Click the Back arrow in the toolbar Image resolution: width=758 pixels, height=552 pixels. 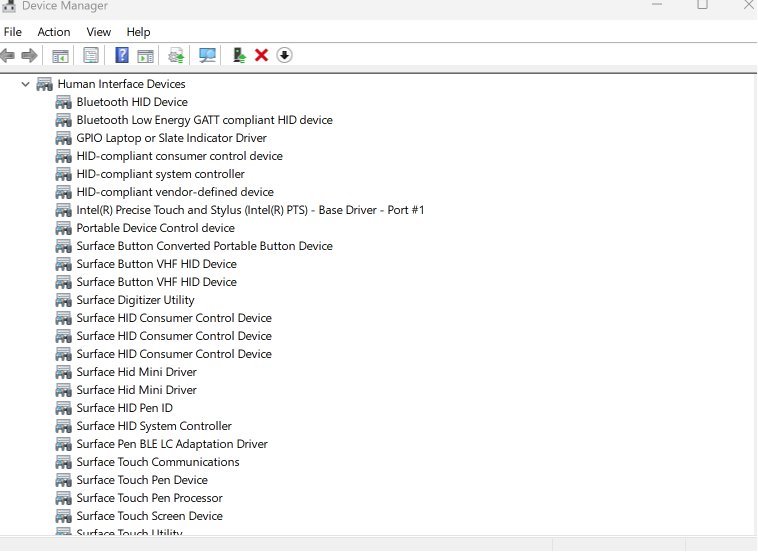(7, 56)
